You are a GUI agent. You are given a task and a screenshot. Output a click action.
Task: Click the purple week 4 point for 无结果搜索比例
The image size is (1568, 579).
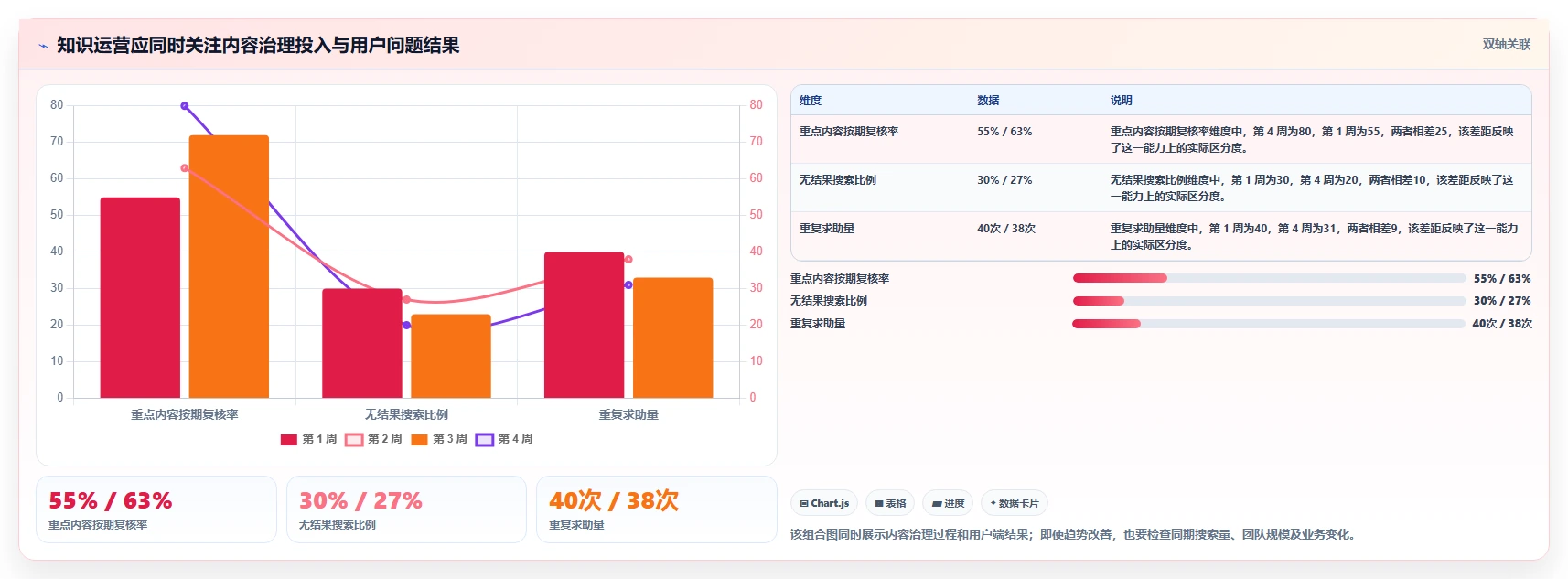point(406,326)
